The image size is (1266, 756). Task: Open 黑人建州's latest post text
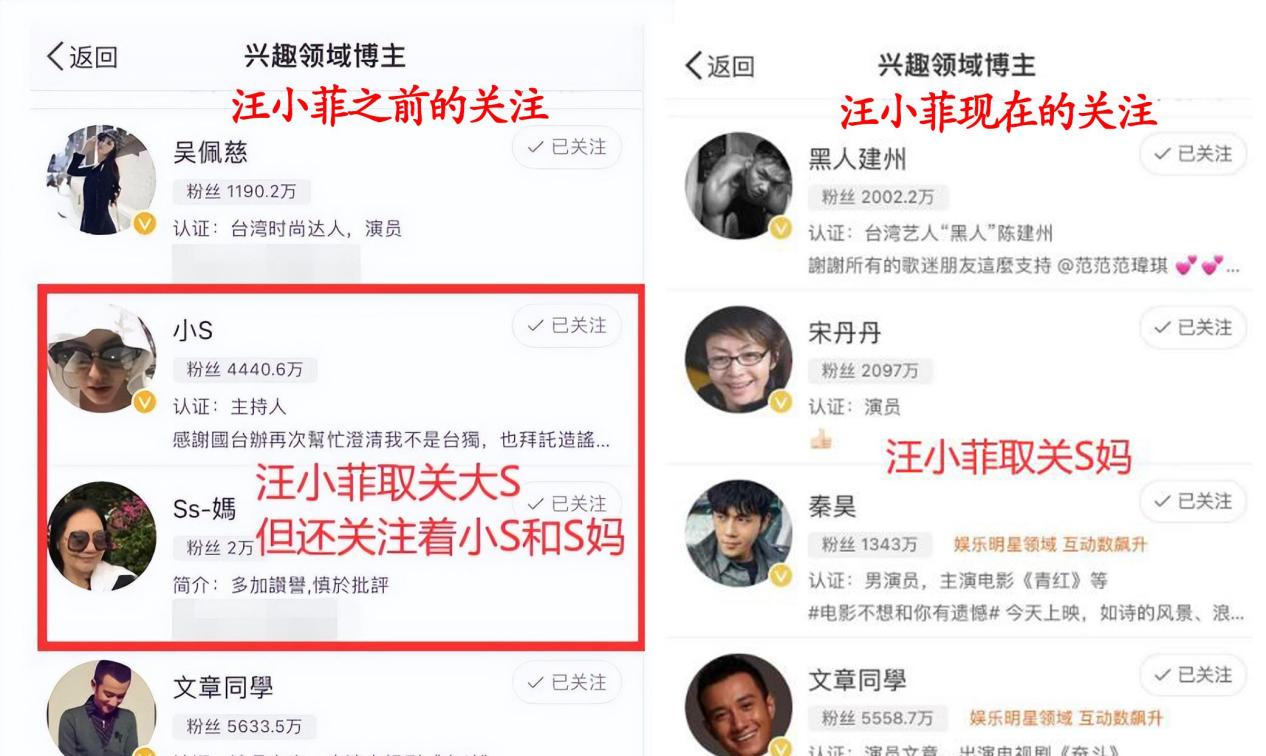(x=1024, y=267)
